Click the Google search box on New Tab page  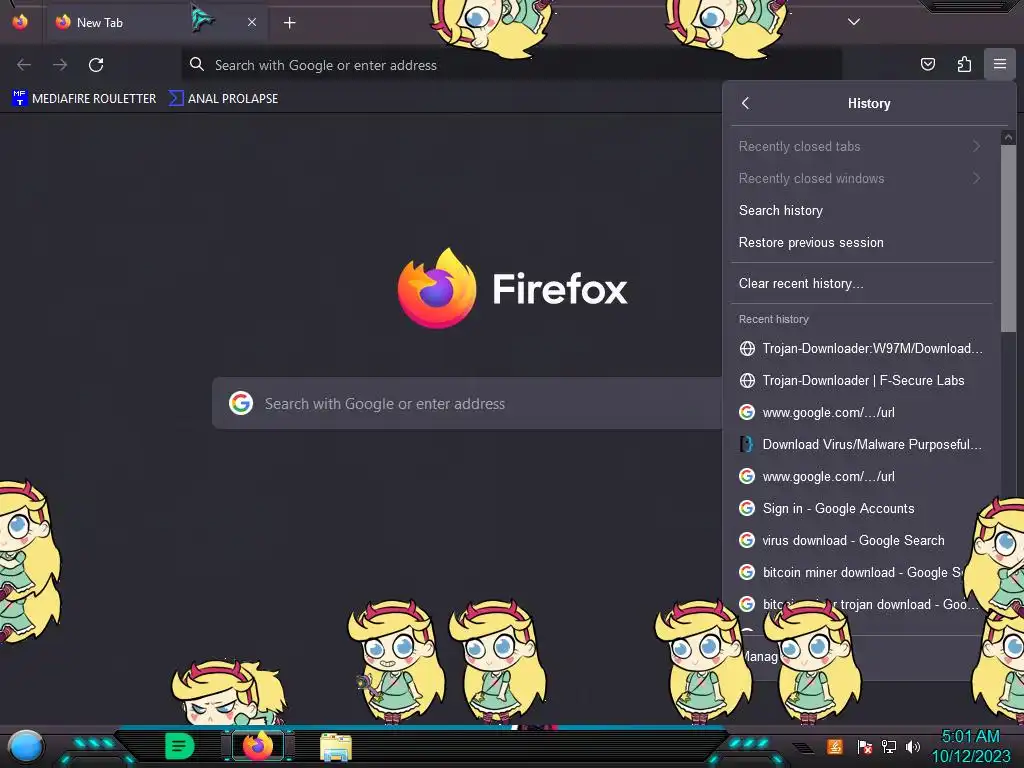467,403
